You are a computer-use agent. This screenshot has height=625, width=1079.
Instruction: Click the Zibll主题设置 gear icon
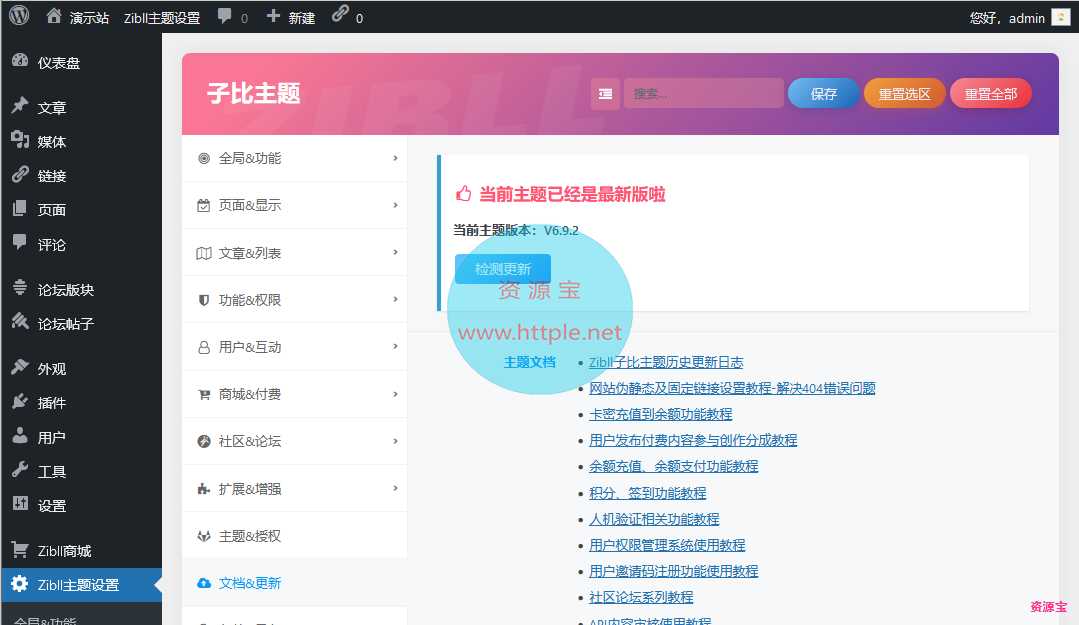[x=20, y=584]
